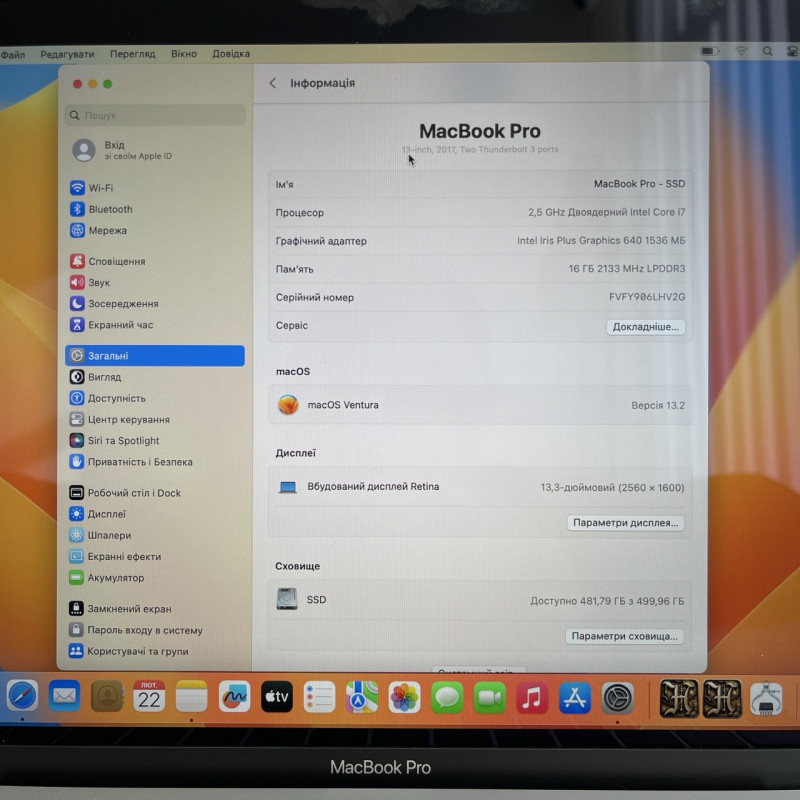Click Докладніше service button

pos(645,327)
